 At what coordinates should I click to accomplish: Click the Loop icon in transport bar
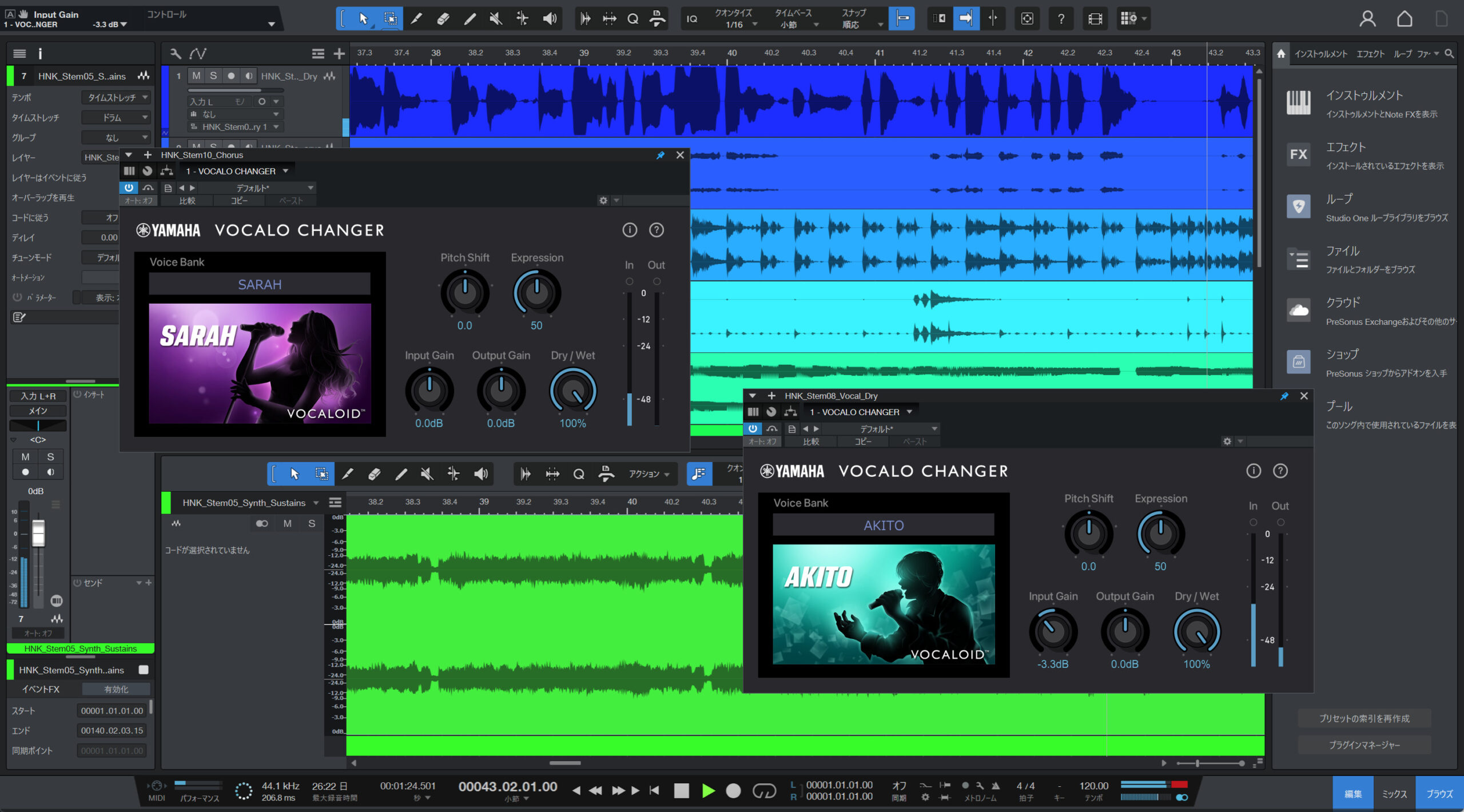[764, 791]
